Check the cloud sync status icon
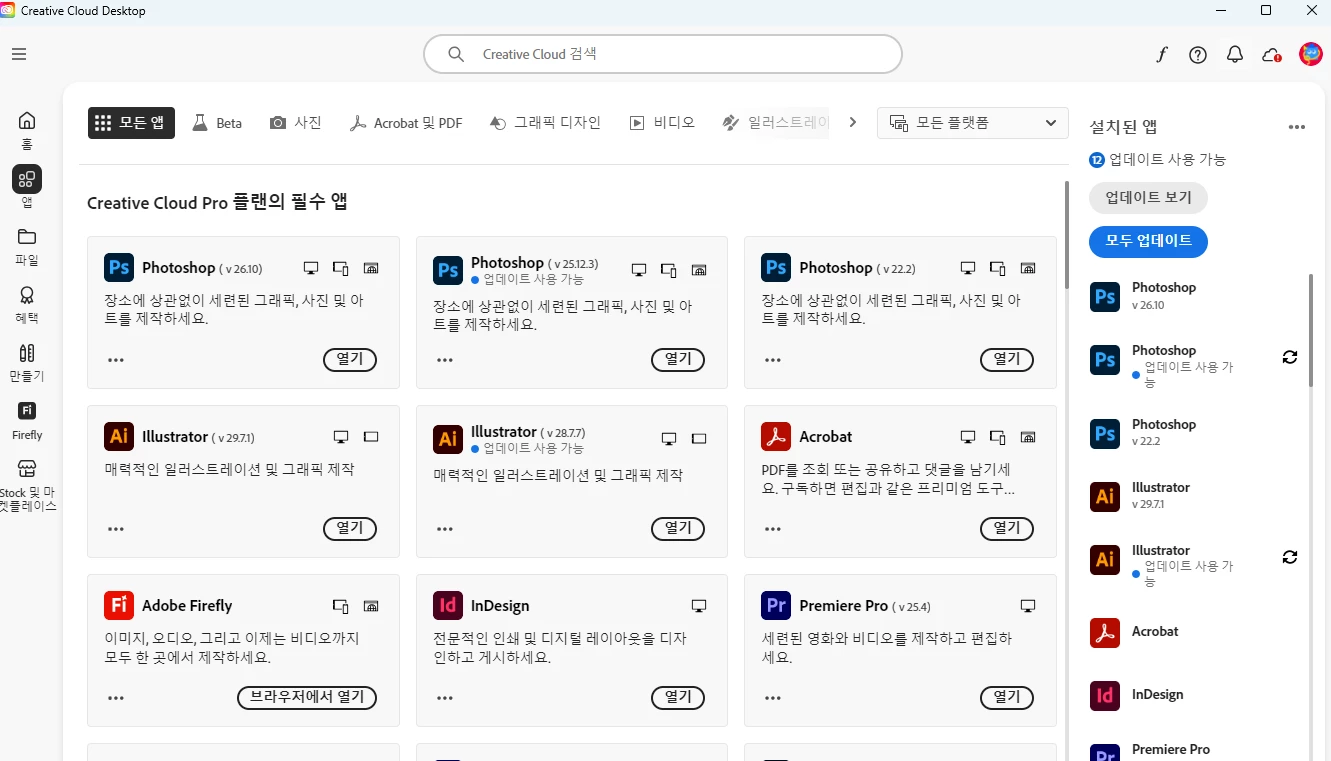 pos(1272,55)
